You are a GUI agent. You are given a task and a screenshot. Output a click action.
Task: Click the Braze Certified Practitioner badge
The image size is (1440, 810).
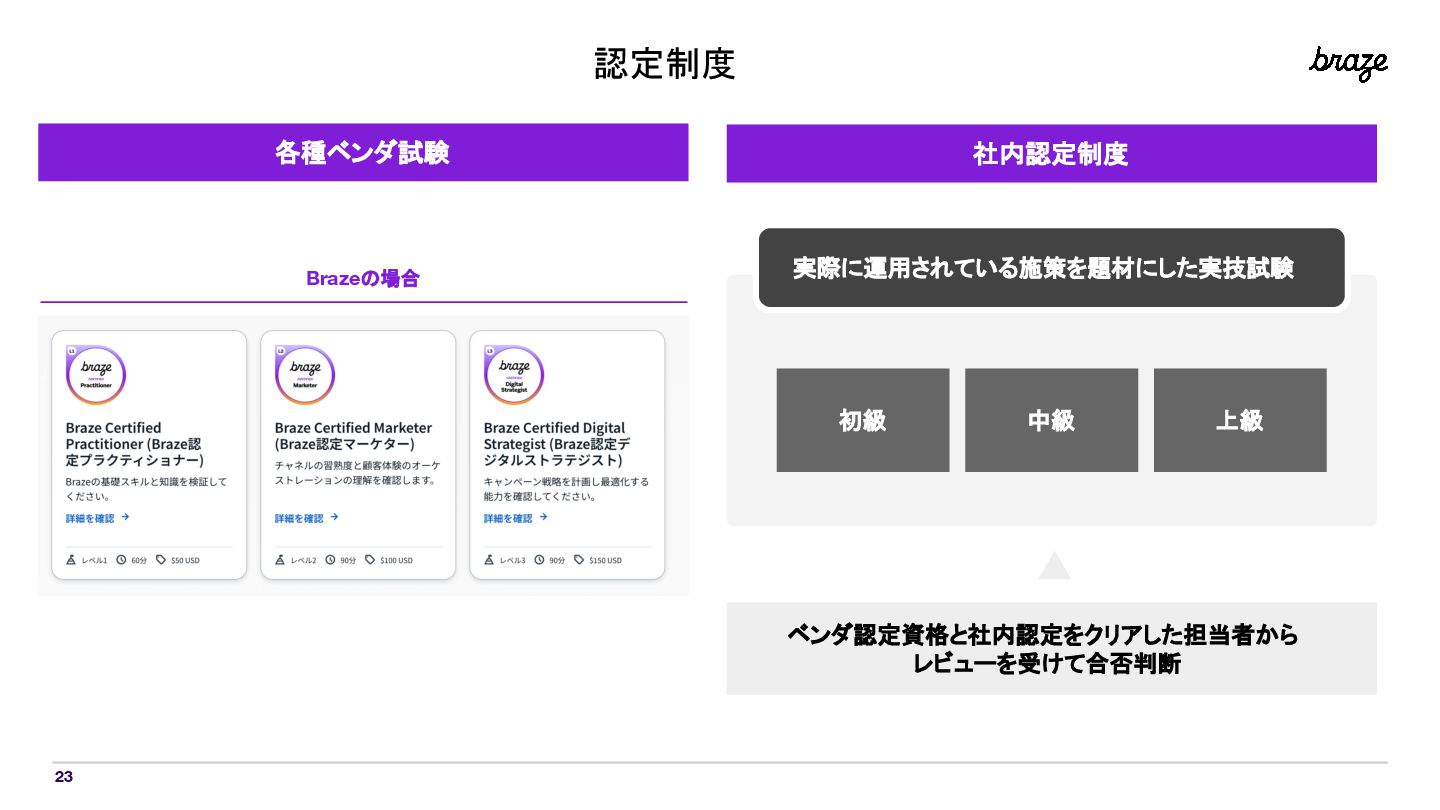96,375
